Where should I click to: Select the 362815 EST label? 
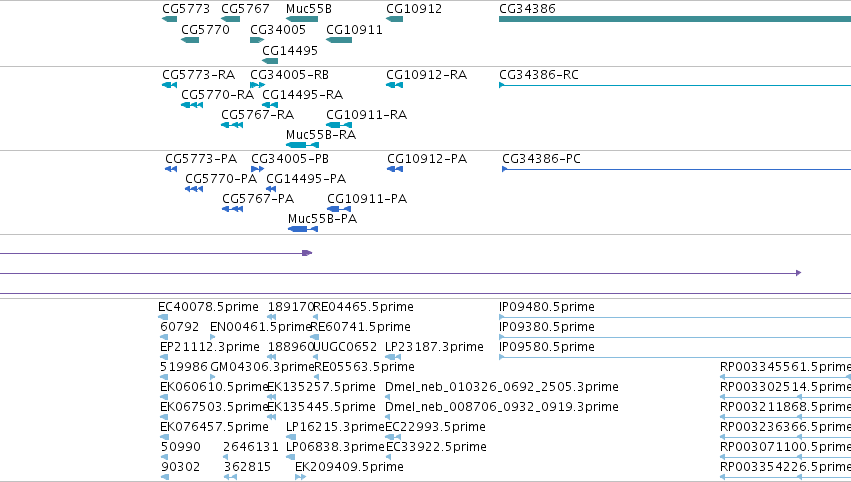click(247, 467)
